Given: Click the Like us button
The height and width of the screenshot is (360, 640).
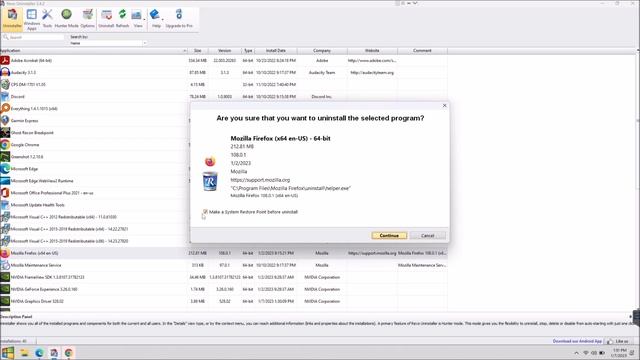Looking at the screenshot, I should (x=618, y=341).
